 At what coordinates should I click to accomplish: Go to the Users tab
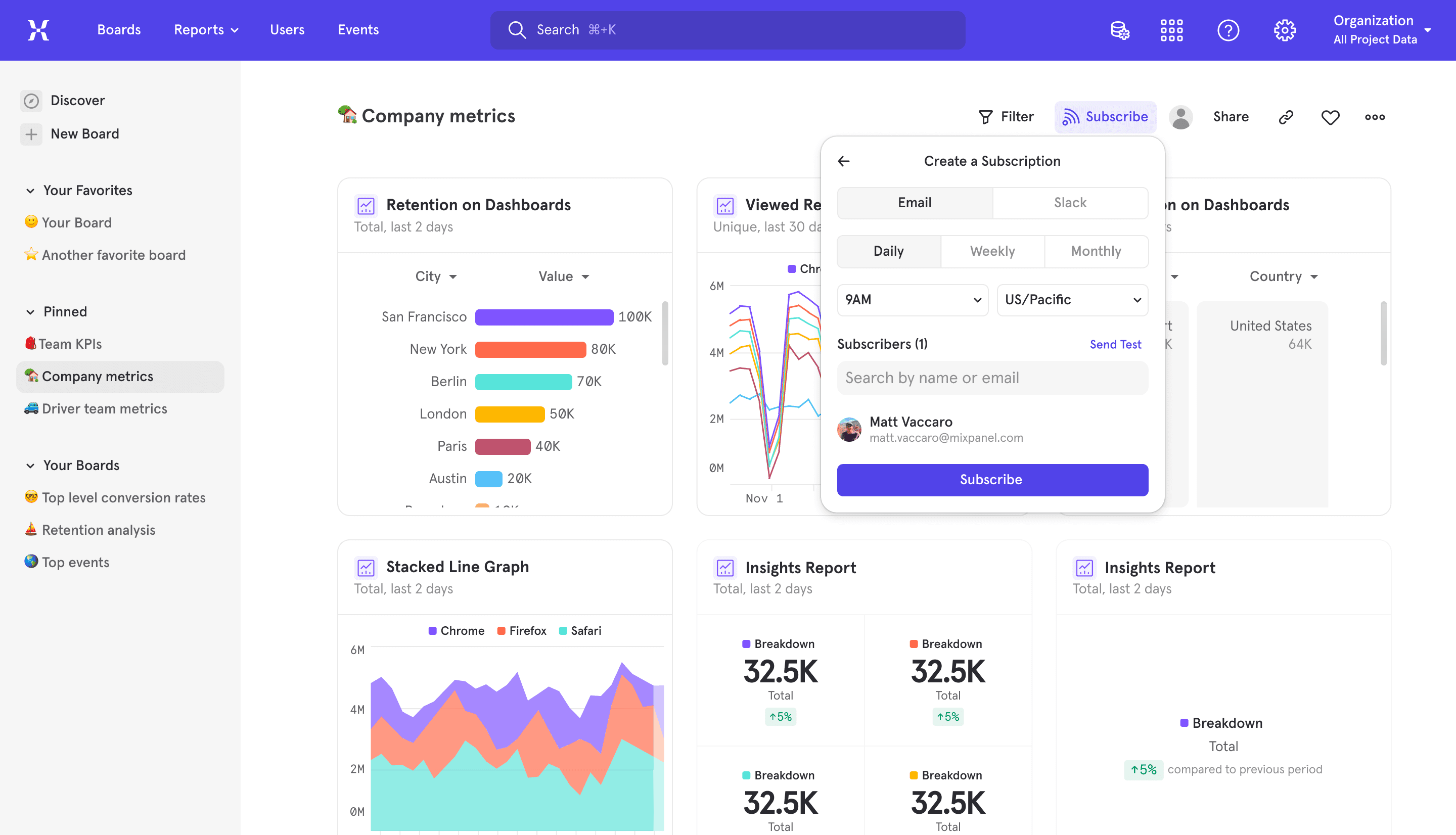point(287,30)
